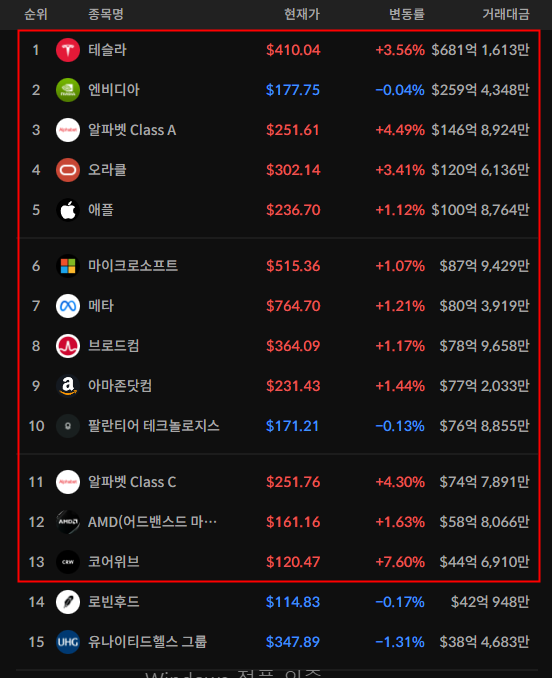Viewport: 552px width, 678px height.
Task: Click trading value $259억 4,348만
Action: [x=480, y=90]
